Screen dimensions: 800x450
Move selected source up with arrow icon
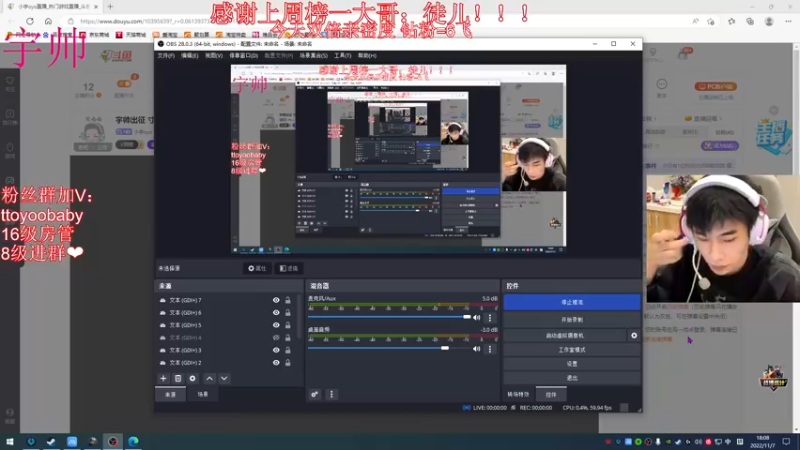click(x=210, y=379)
